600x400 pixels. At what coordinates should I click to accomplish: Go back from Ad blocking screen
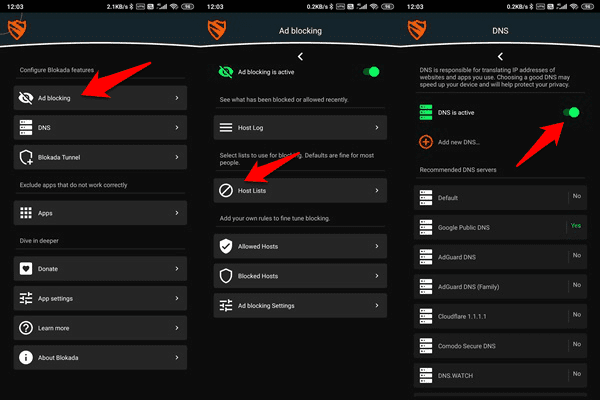click(300, 57)
